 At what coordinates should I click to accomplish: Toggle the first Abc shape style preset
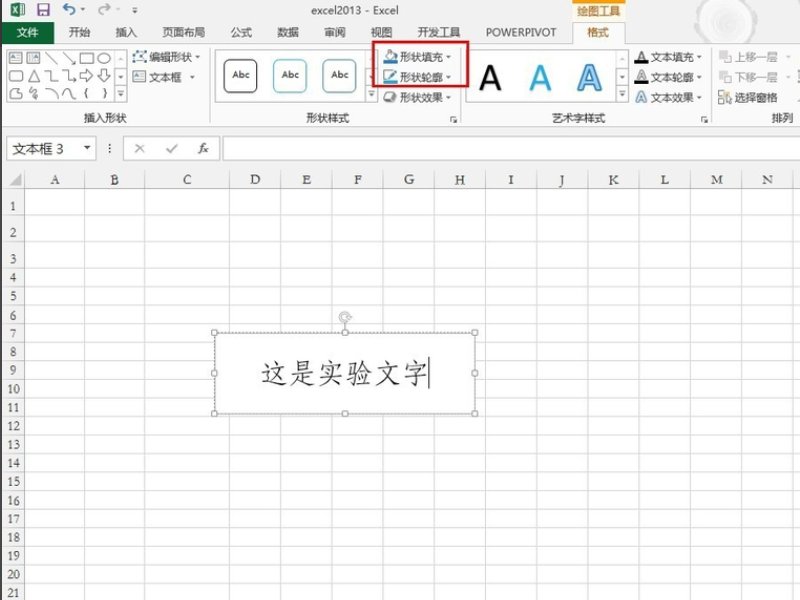239,74
